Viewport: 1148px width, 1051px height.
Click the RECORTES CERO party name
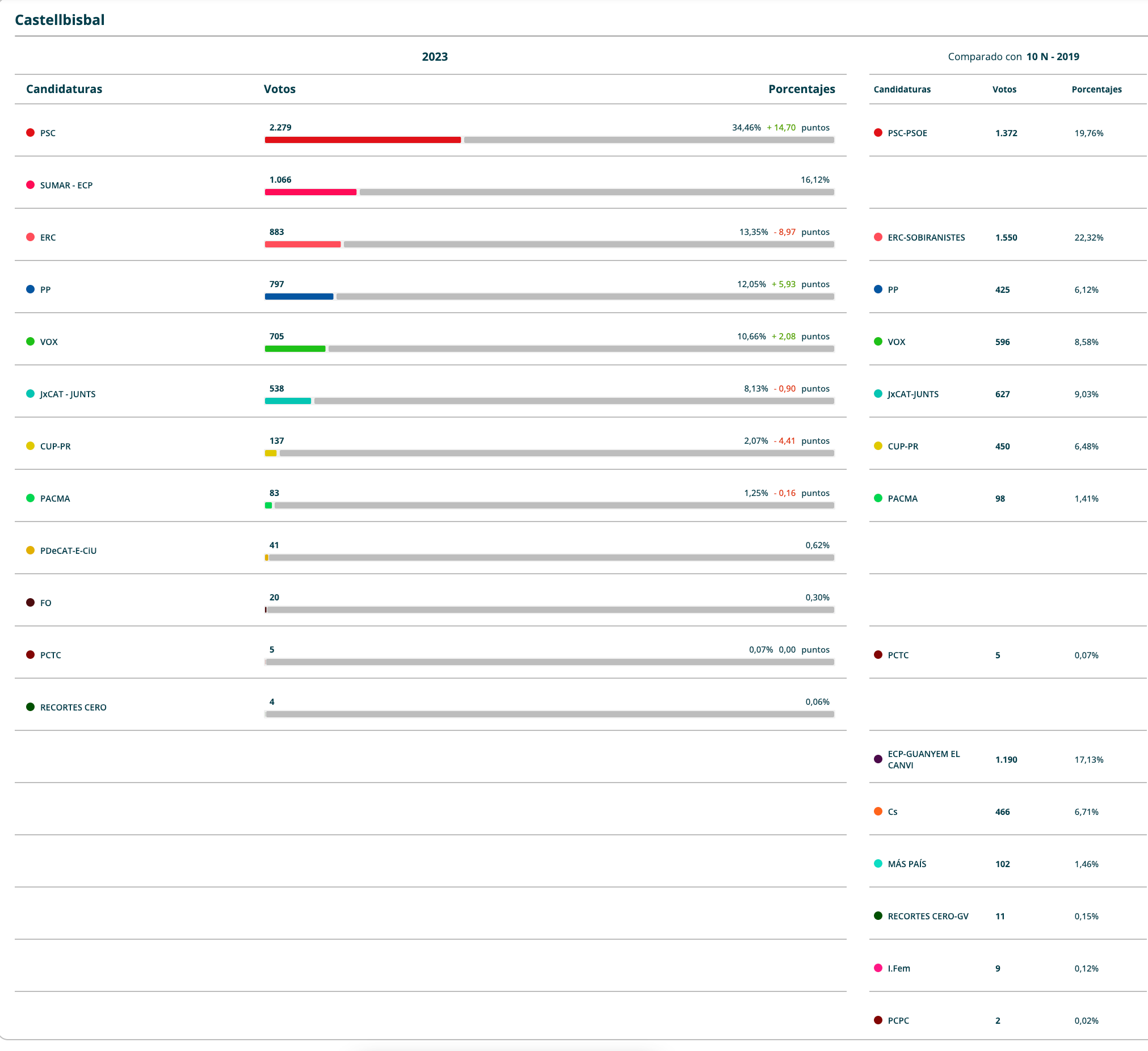pos(73,707)
